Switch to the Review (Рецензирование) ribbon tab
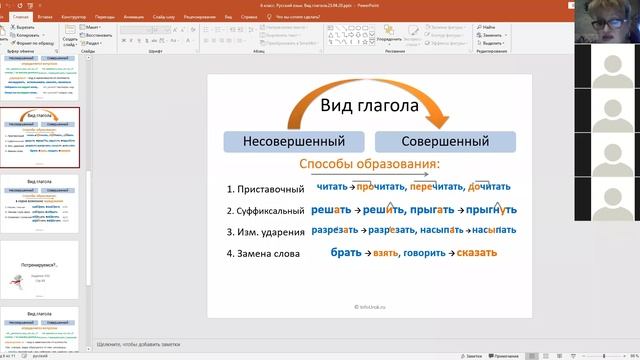The image size is (640, 360). tap(200, 17)
